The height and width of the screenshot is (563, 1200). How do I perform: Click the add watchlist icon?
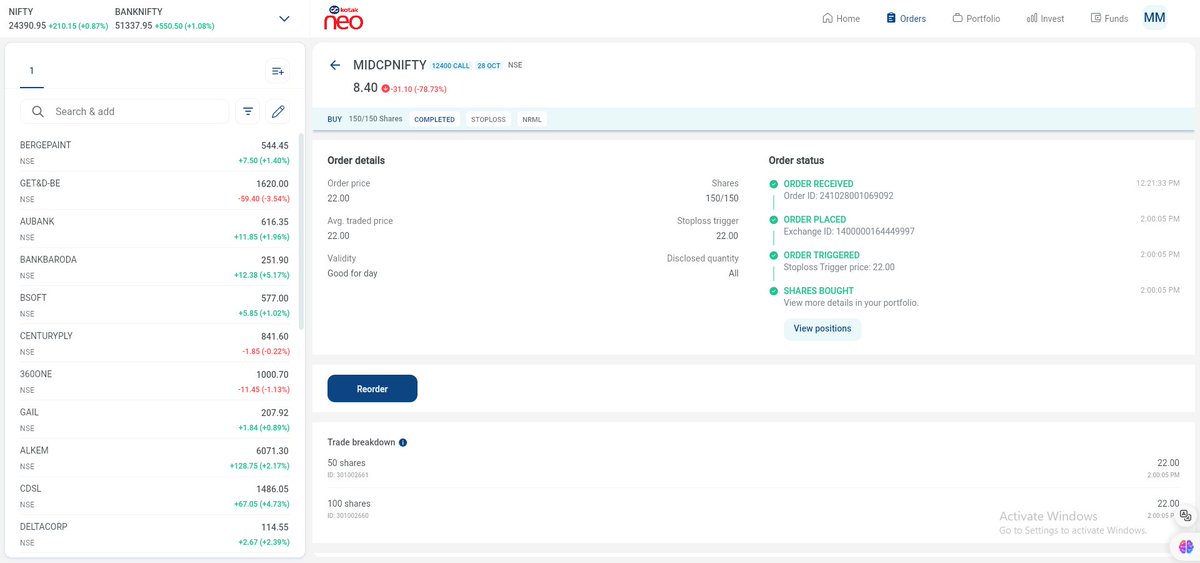pos(278,71)
